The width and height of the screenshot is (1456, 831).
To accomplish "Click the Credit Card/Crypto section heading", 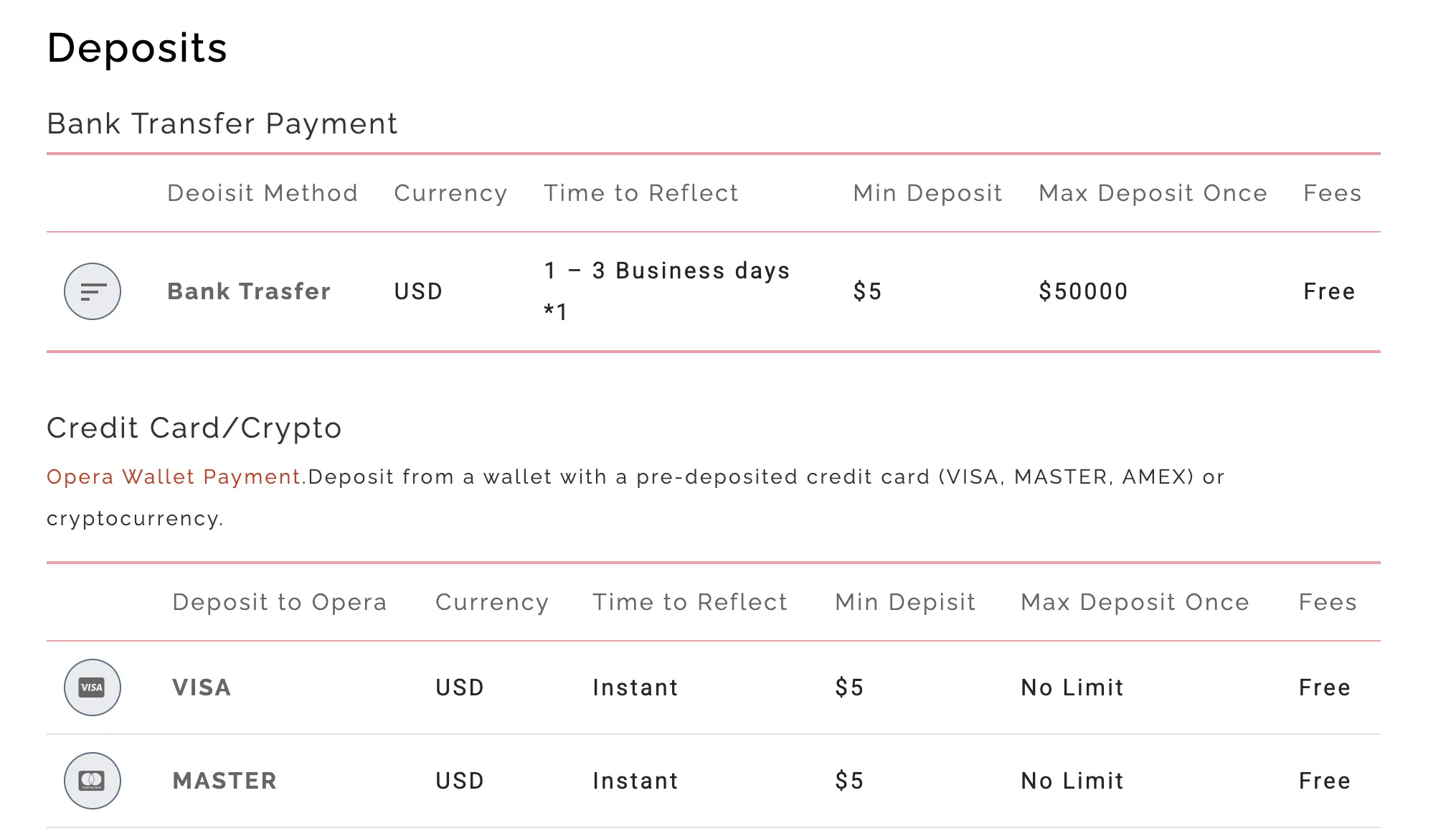I will pos(194,428).
